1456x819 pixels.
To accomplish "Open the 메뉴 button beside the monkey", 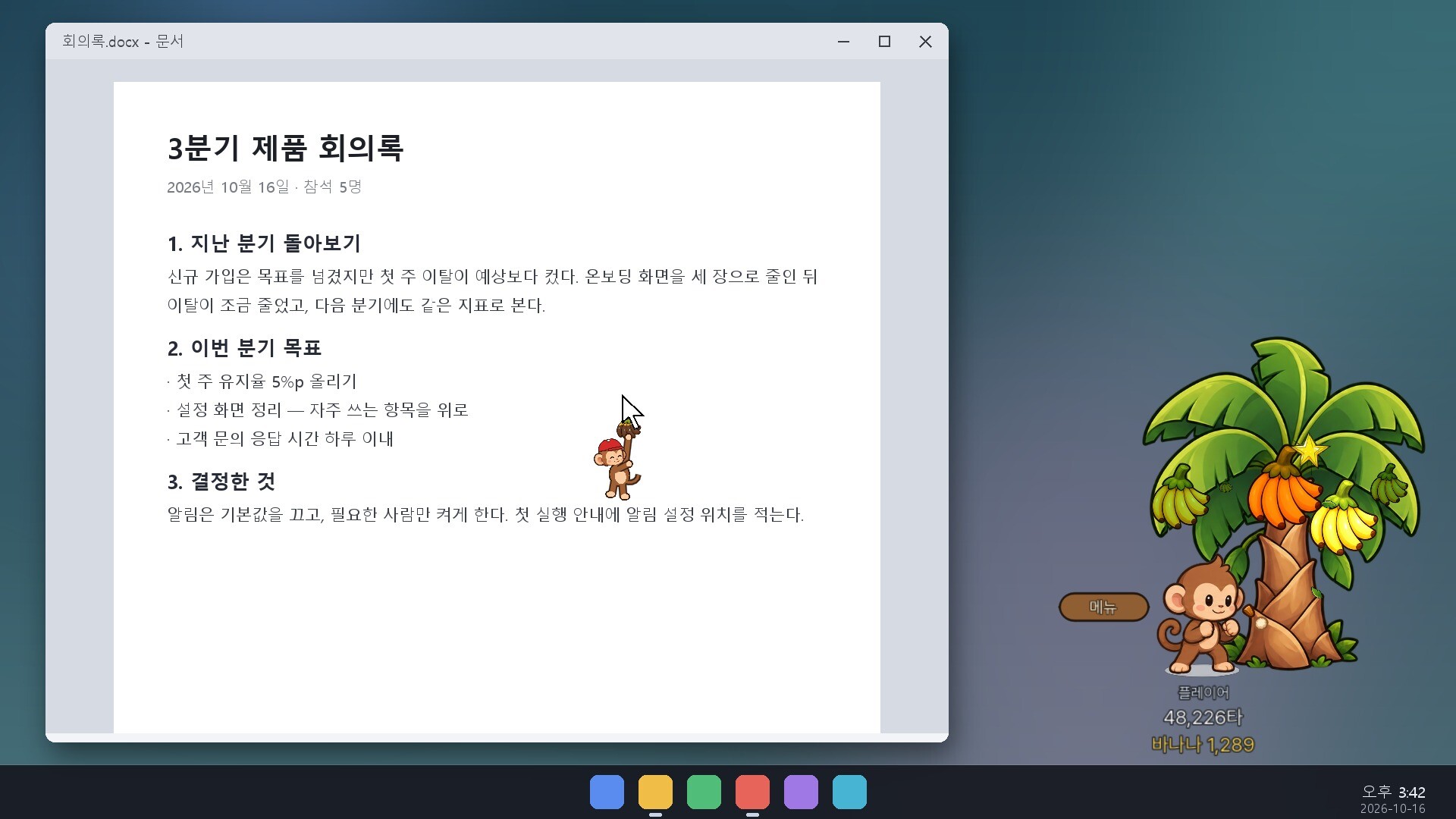I will click(1103, 607).
